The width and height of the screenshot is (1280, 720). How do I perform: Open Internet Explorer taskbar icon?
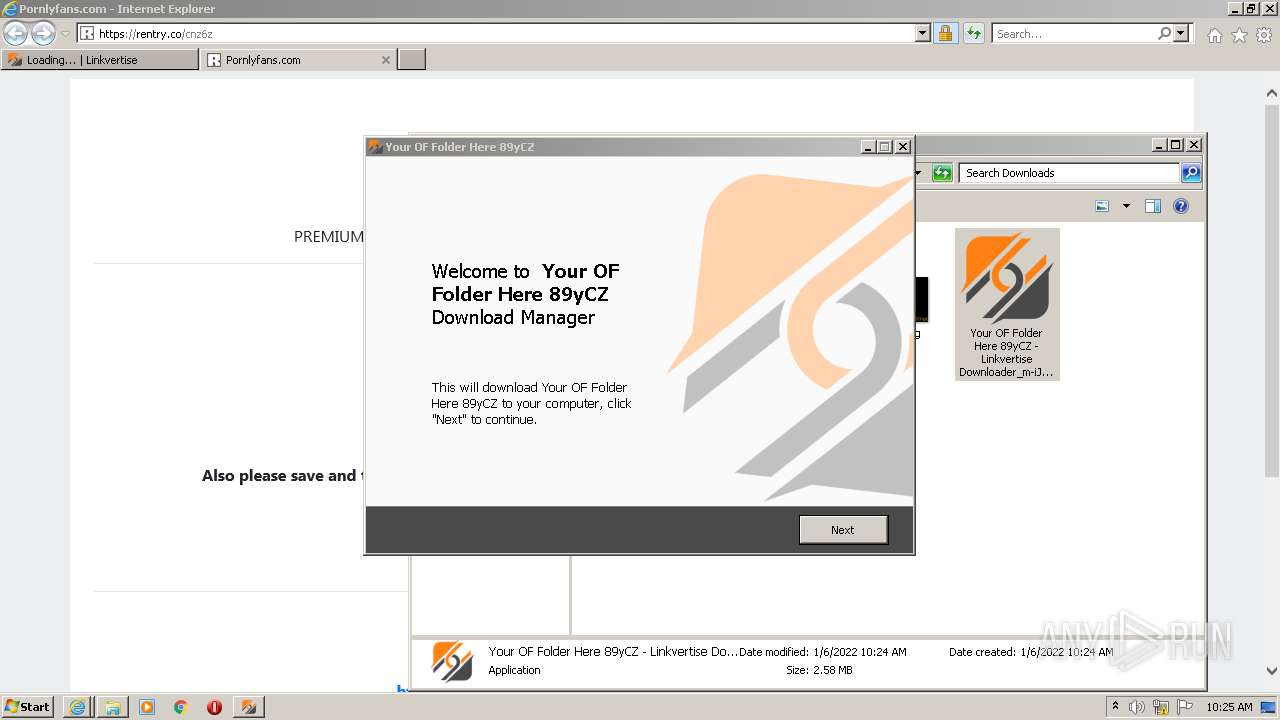77,707
